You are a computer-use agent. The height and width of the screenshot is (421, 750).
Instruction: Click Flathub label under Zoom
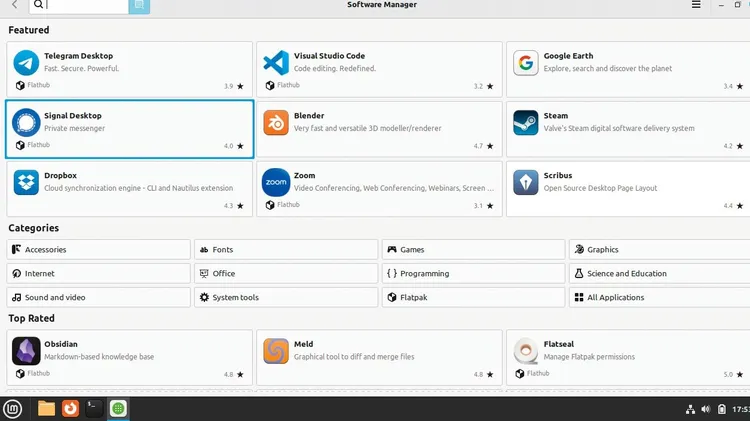pos(288,204)
